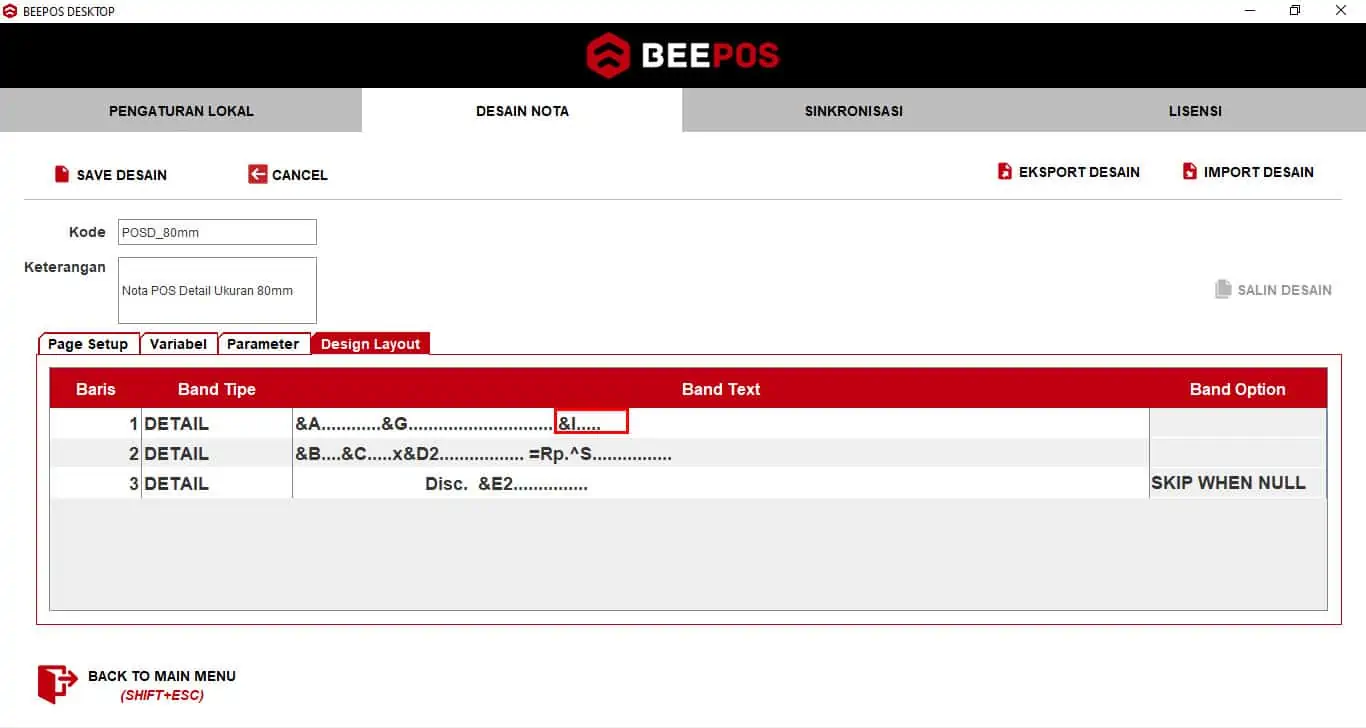Image resolution: width=1366 pixels, height=728 pixels.
Task: Click BACK TO MAIN MENU label
Action: (x=162, y=676)
